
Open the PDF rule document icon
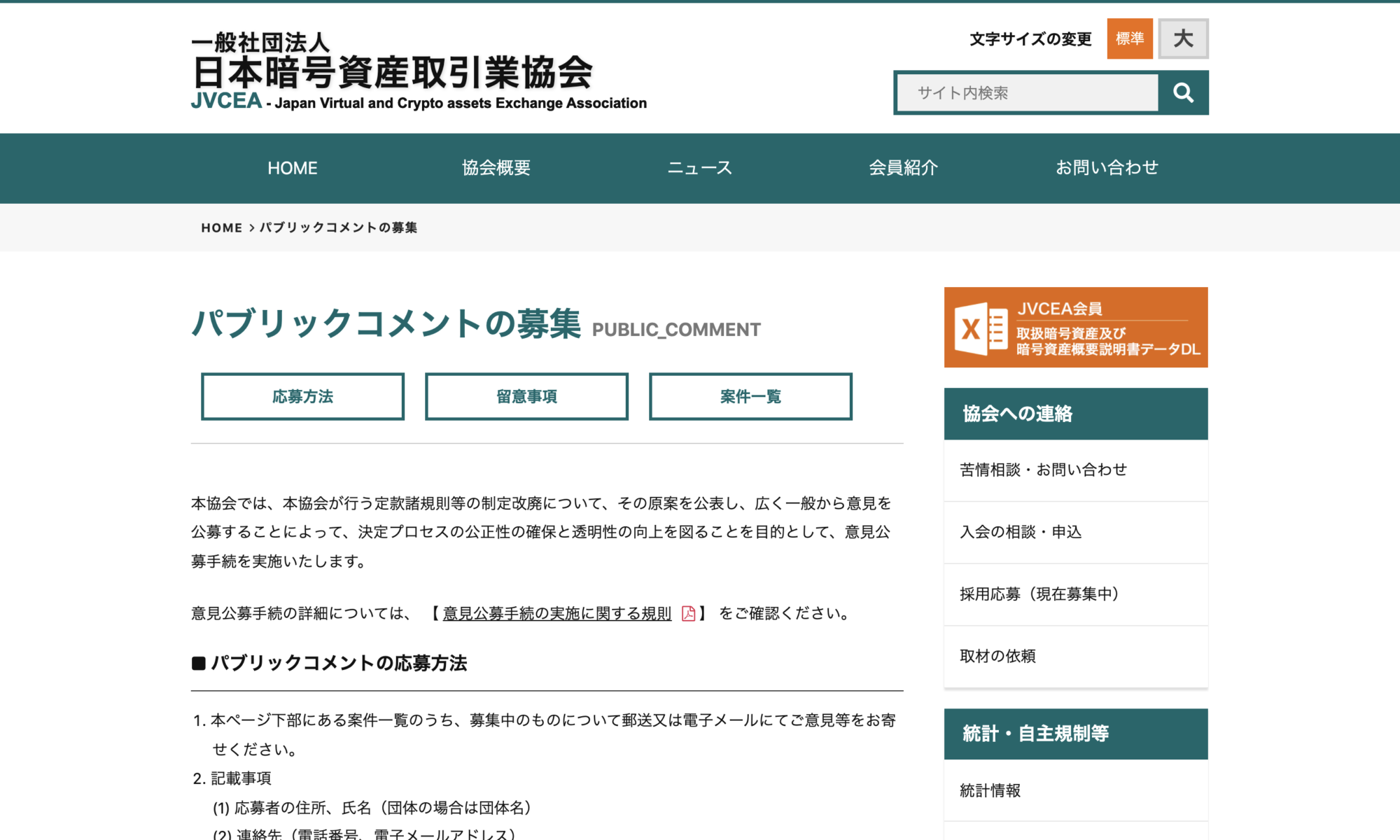point(687,614)
